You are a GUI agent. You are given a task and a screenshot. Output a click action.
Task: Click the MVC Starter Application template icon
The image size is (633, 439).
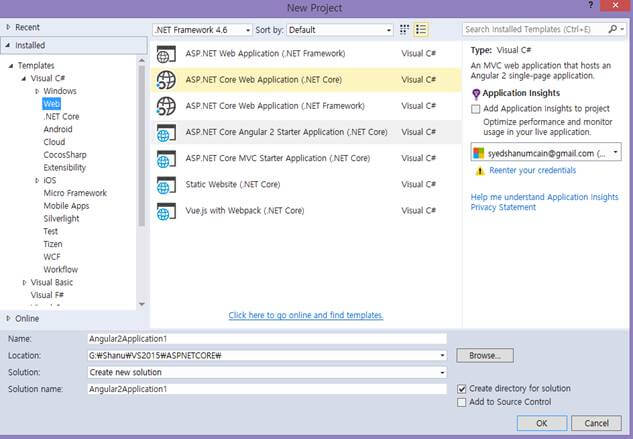click(166, 158)
